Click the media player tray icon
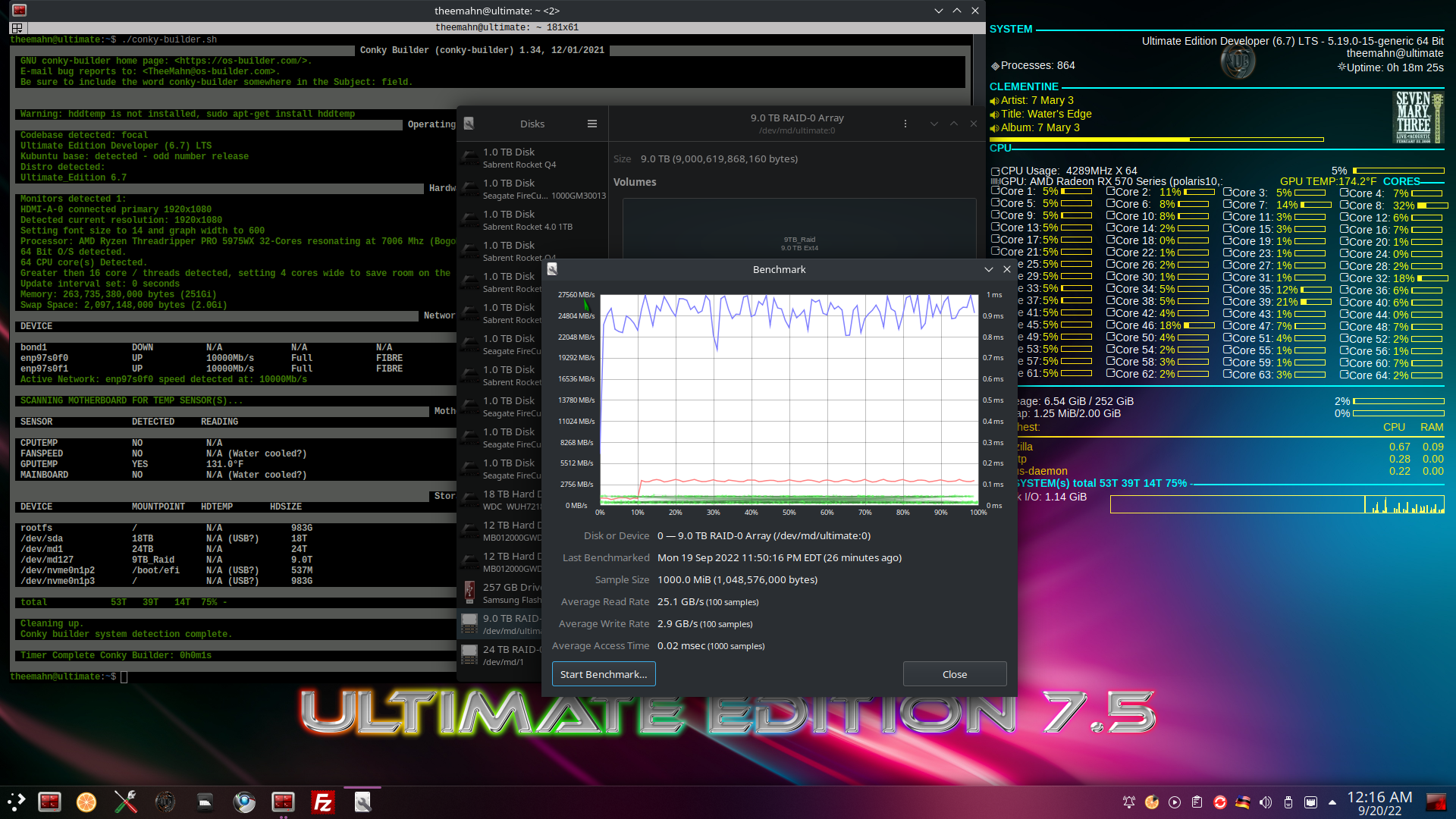Image resolution: width=1456 pixels, height=819 pixels. 1175,802
